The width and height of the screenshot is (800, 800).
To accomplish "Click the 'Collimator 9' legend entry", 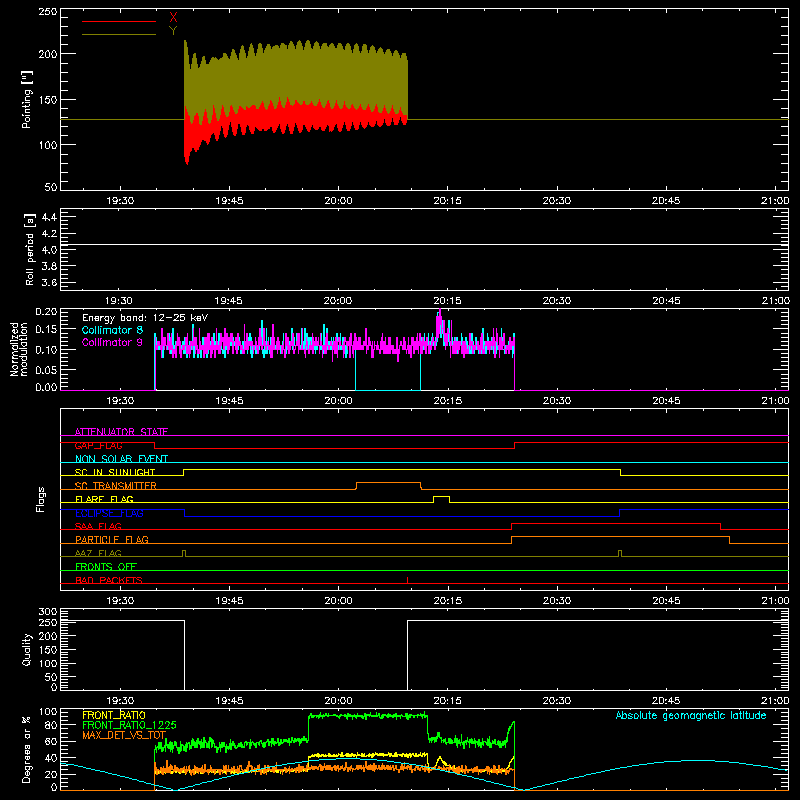I will click(x=112, y=342).
